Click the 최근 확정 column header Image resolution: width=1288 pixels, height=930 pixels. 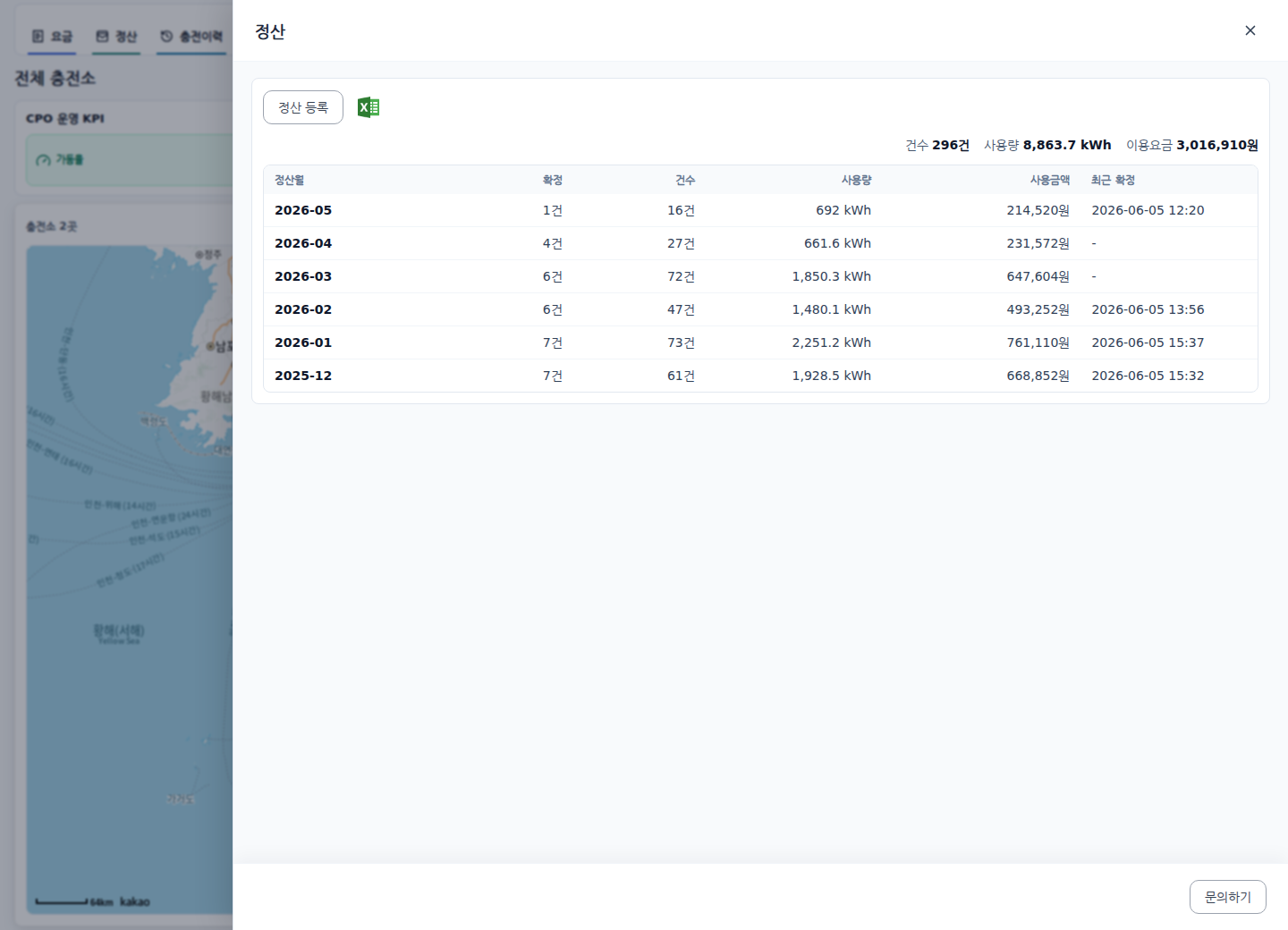(1113, 180)
